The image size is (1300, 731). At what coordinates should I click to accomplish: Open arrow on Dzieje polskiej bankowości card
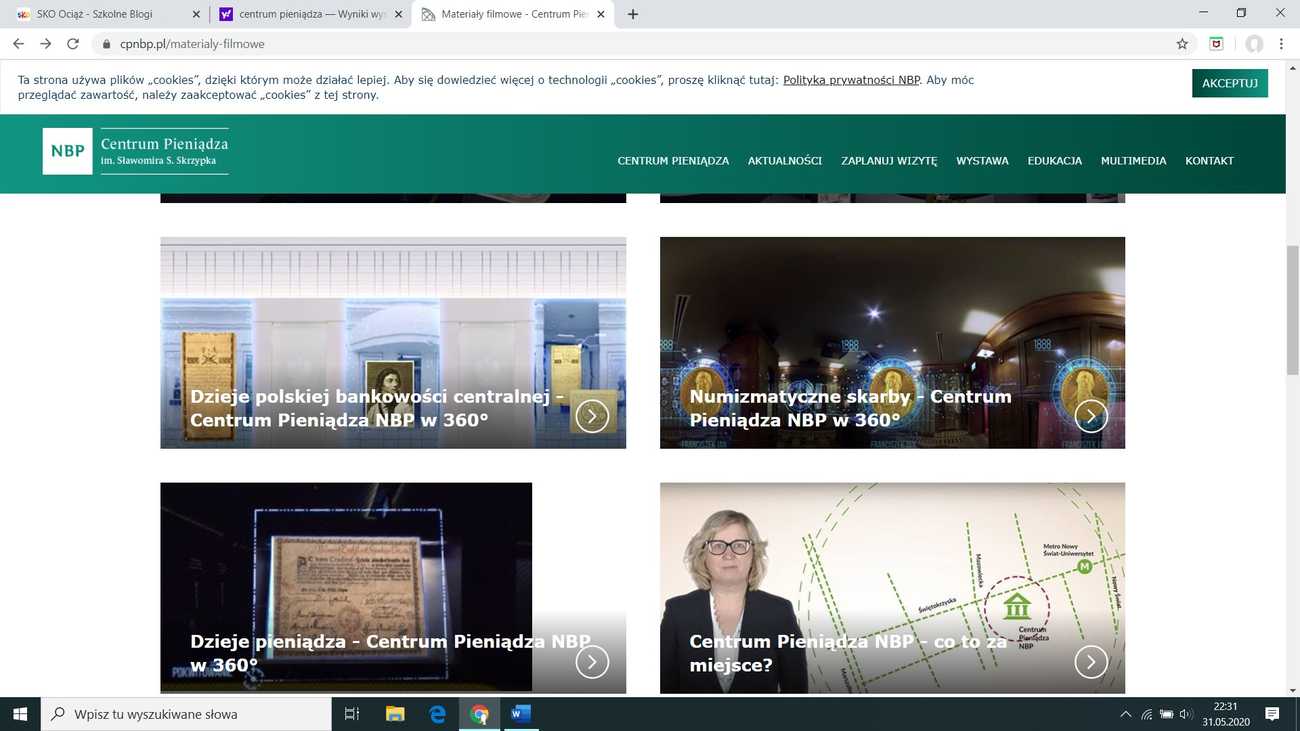[592, 416]
